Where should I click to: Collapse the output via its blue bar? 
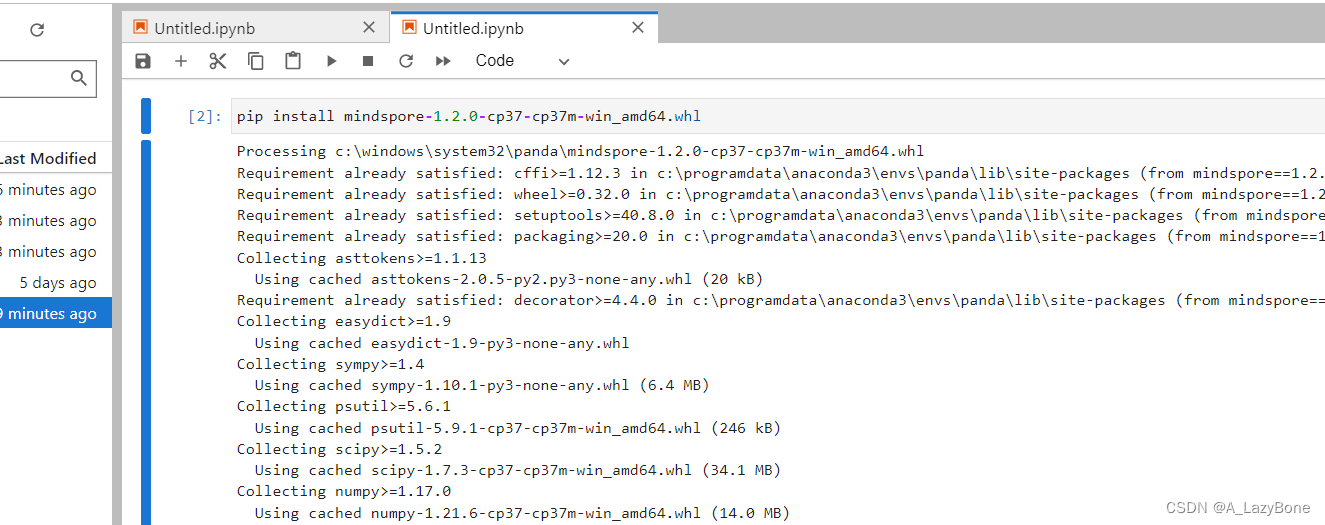[146, 332]
